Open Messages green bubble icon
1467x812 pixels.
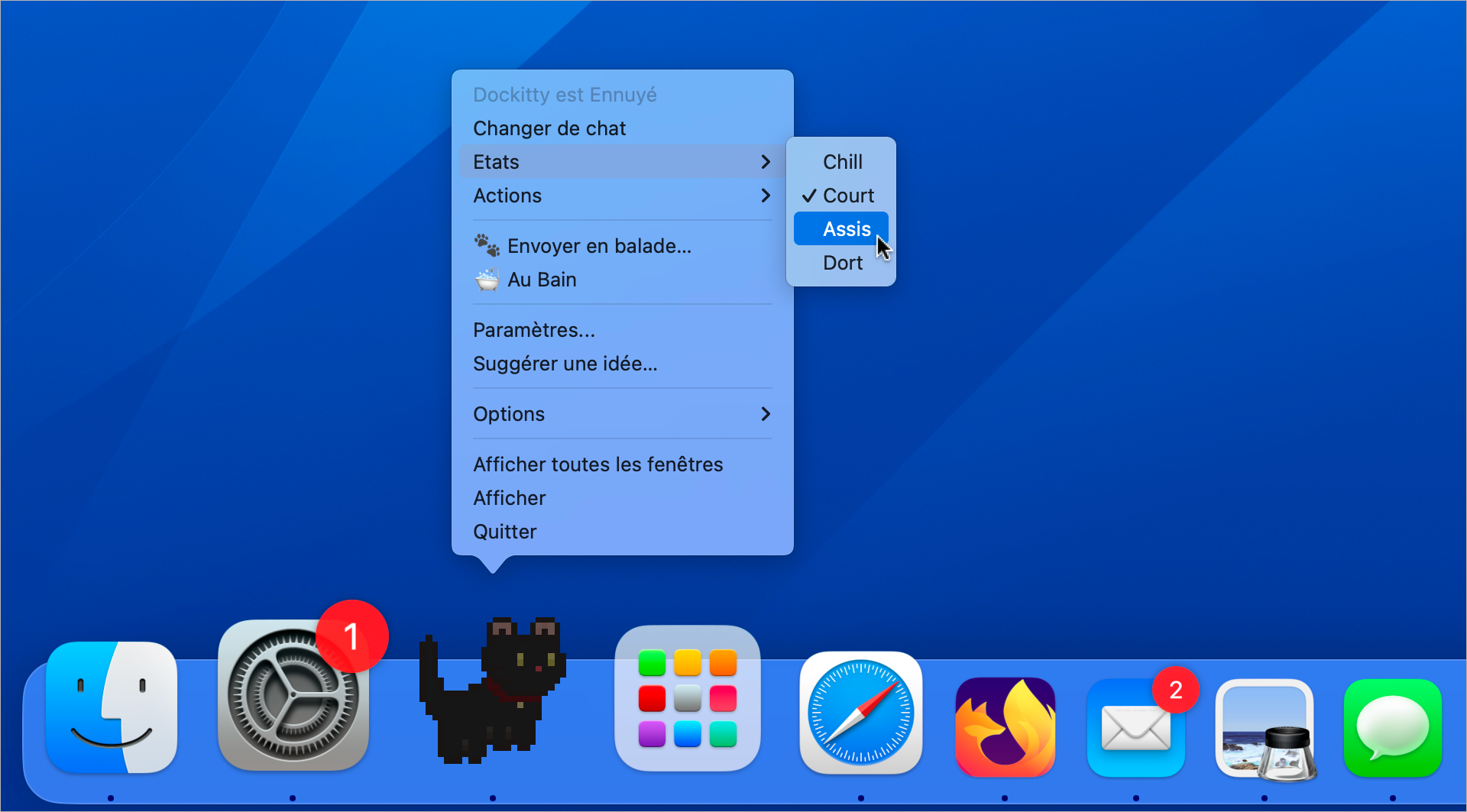[1393, 728]
